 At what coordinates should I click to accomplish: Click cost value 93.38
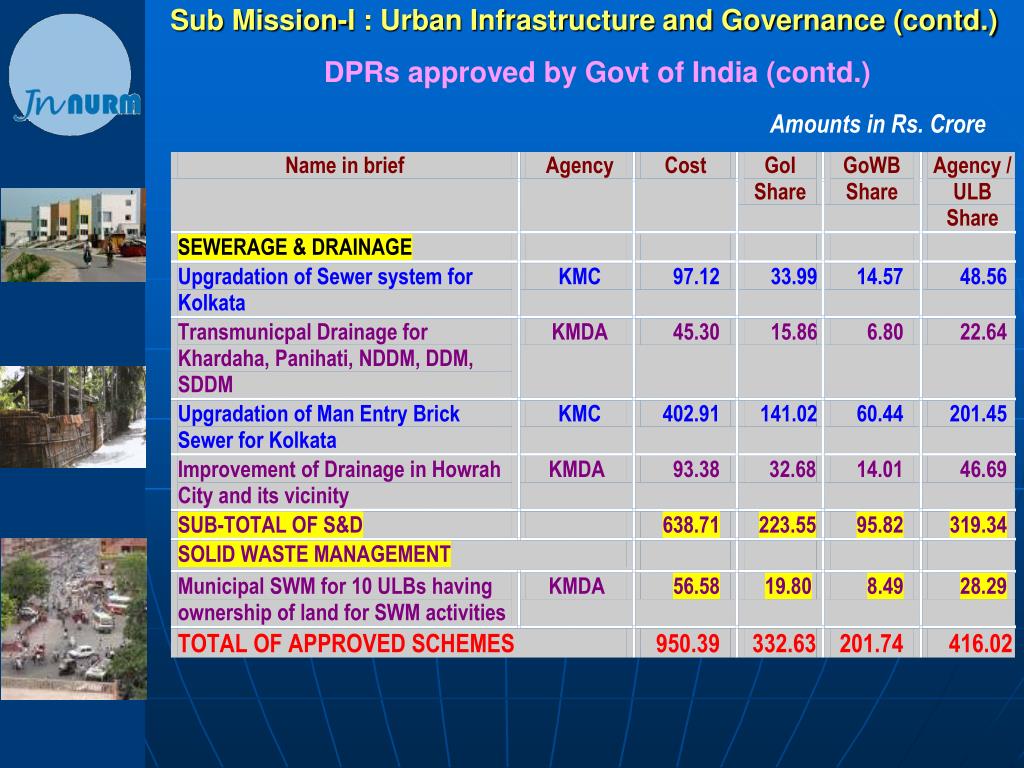[696, 470]
